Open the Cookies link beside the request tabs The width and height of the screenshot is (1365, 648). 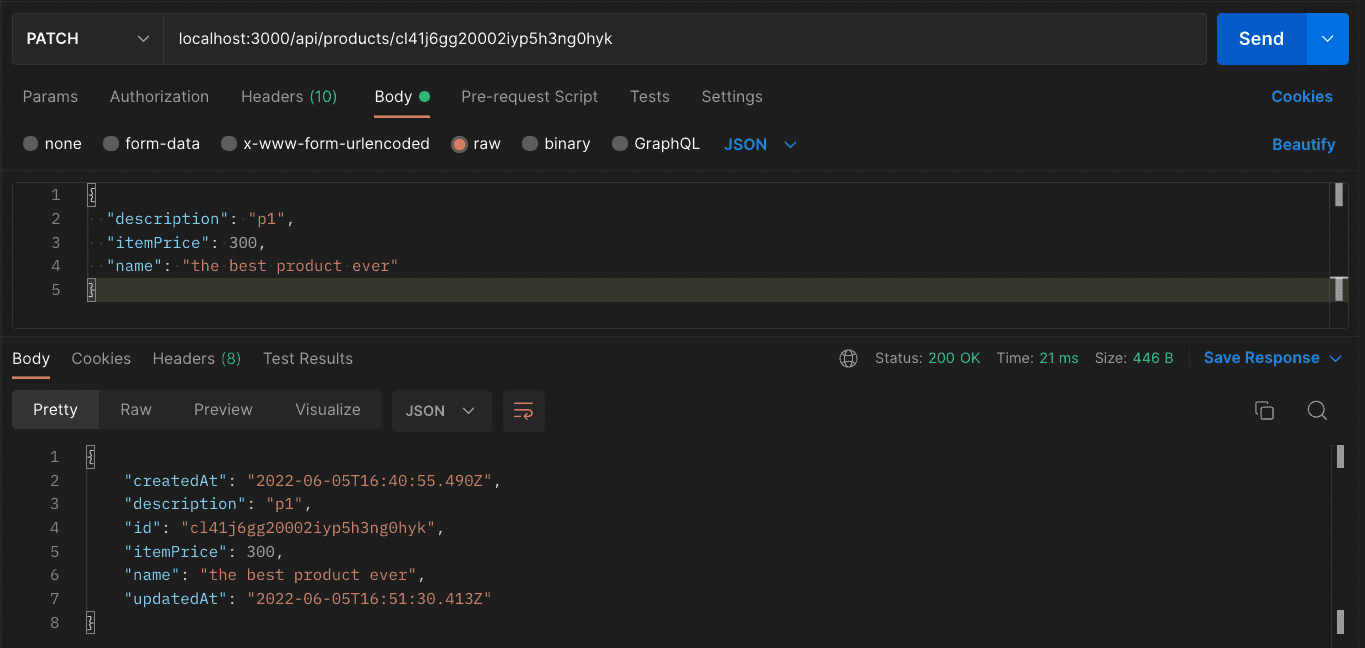click(1302, 97)
